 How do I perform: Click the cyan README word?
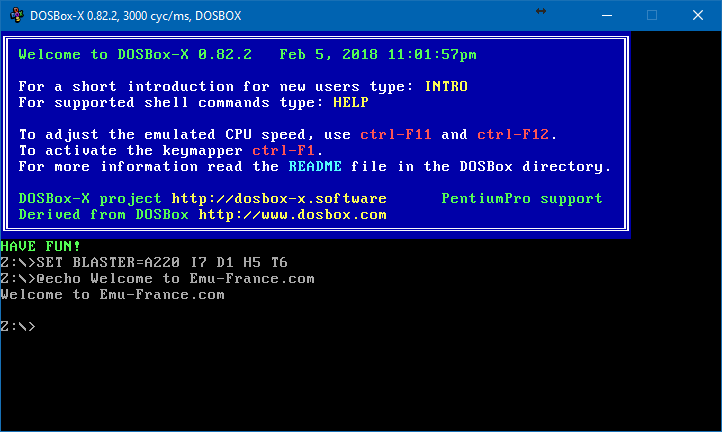pos(315,166)
